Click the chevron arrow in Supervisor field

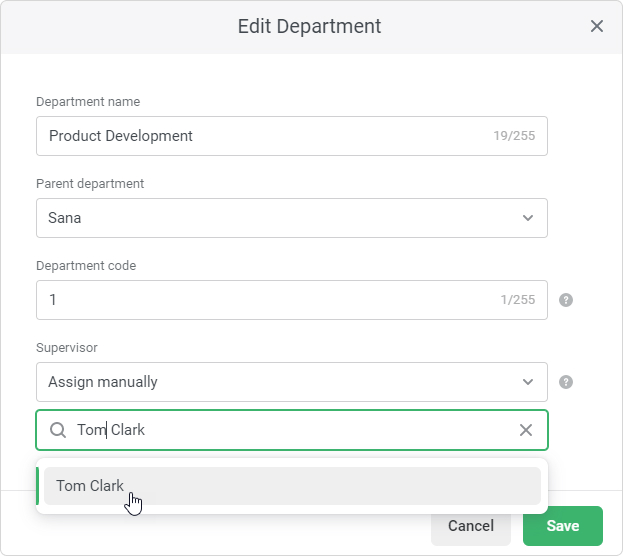click(528, 382)
